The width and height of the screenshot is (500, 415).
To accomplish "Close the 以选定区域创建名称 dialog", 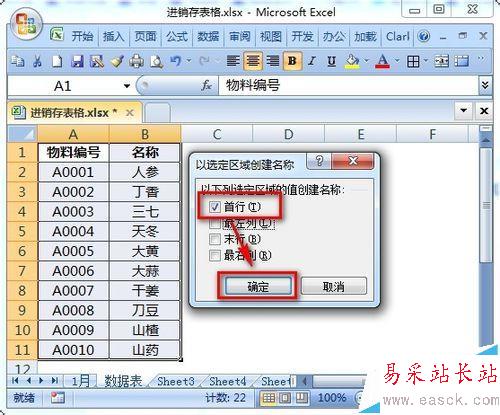I will (x=353, y=161).
